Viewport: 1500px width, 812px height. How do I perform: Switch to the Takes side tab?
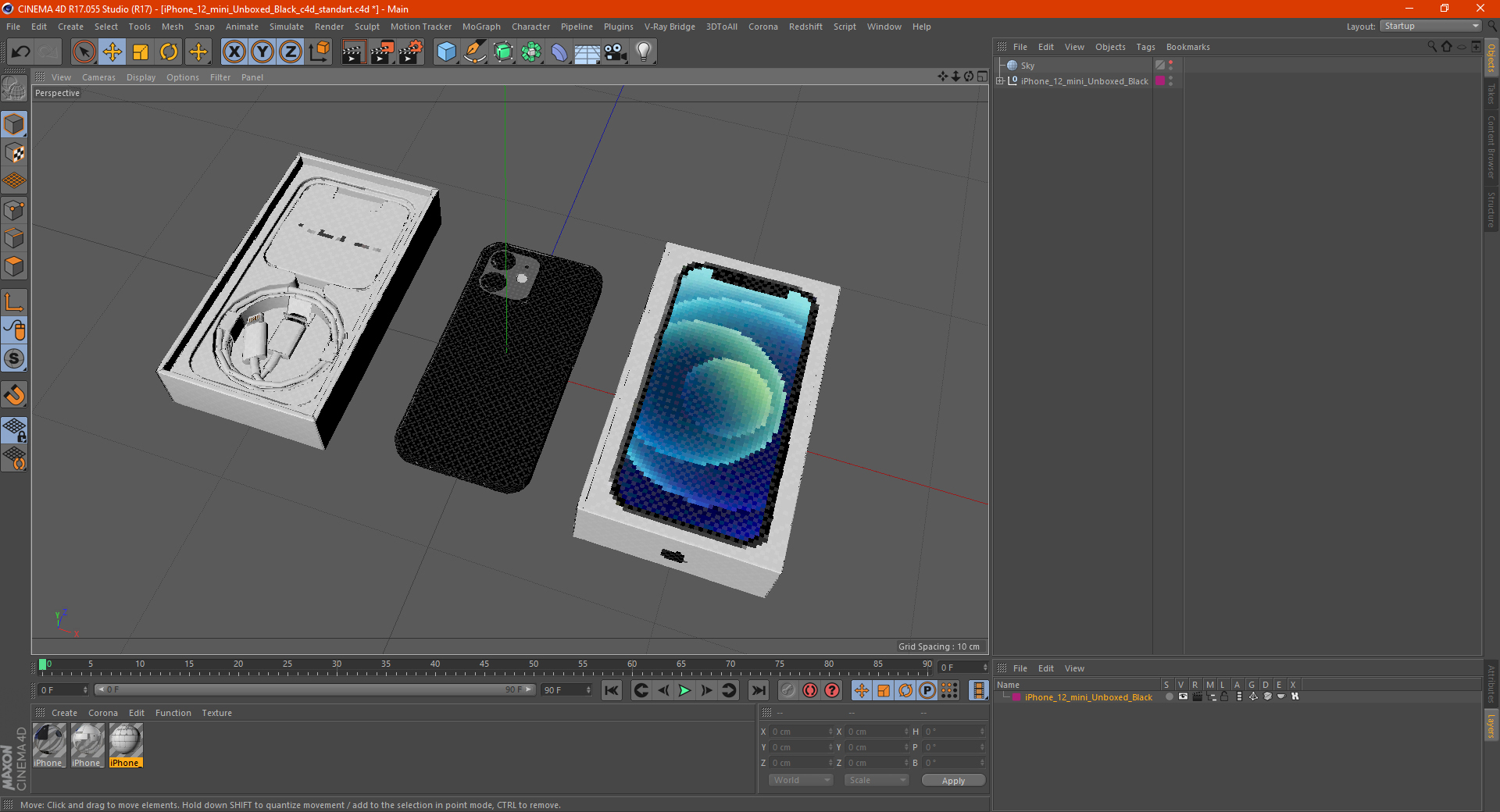coord(1491,94)
